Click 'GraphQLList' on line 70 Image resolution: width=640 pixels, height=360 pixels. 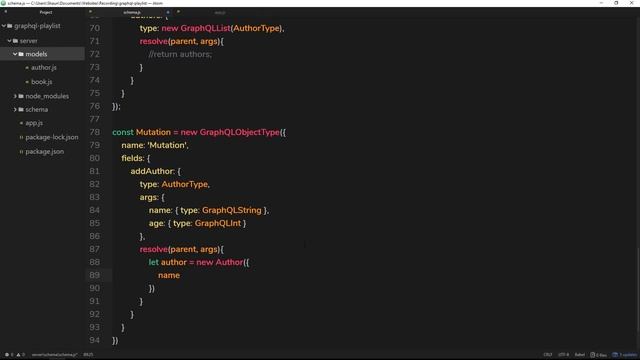click(x=205, y=28)
